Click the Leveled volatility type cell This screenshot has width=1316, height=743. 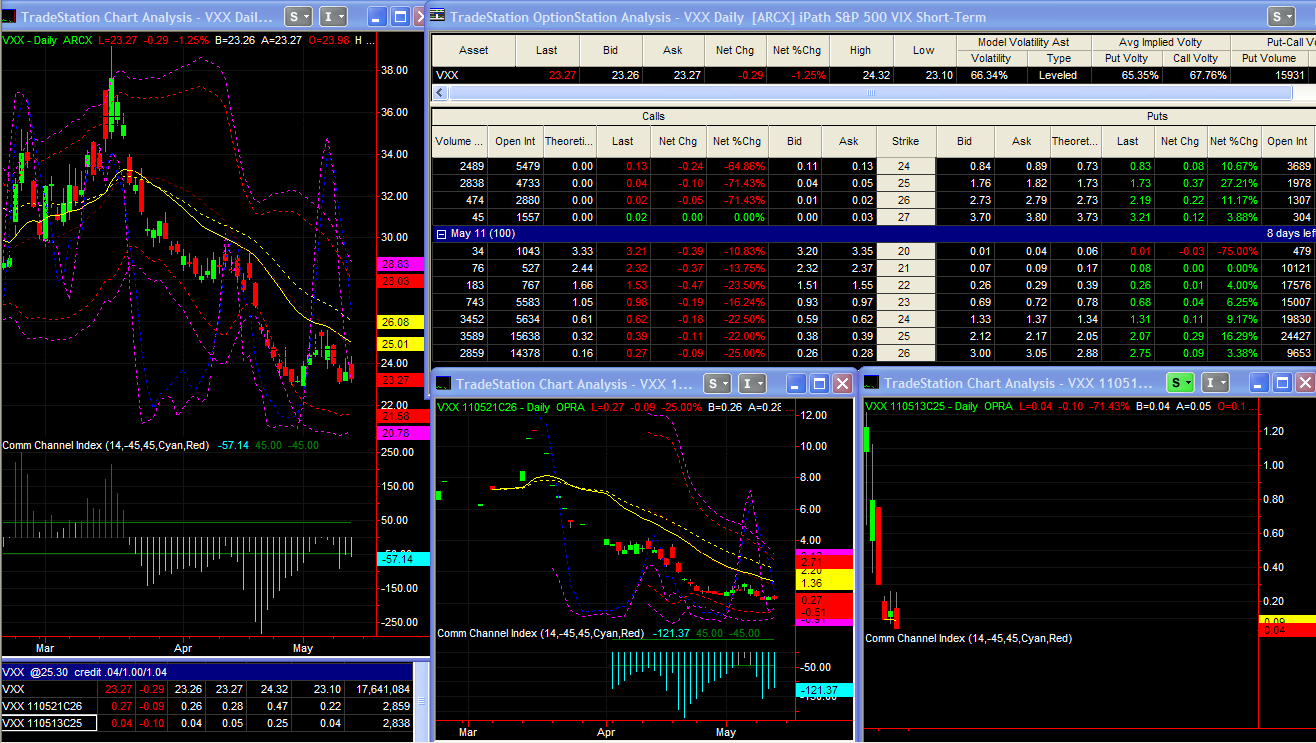pos(1058,75)
